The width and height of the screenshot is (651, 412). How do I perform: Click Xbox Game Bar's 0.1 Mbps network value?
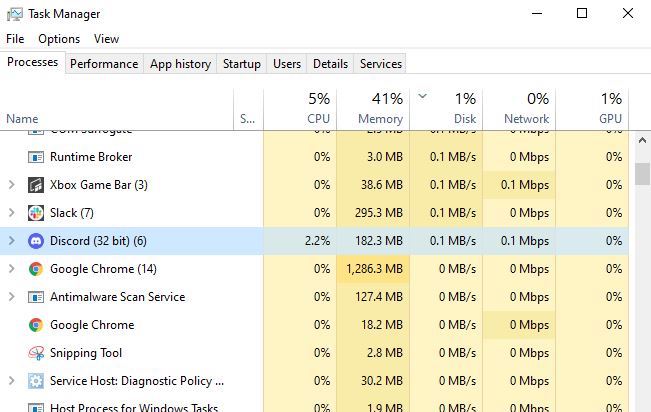[525, 185]
